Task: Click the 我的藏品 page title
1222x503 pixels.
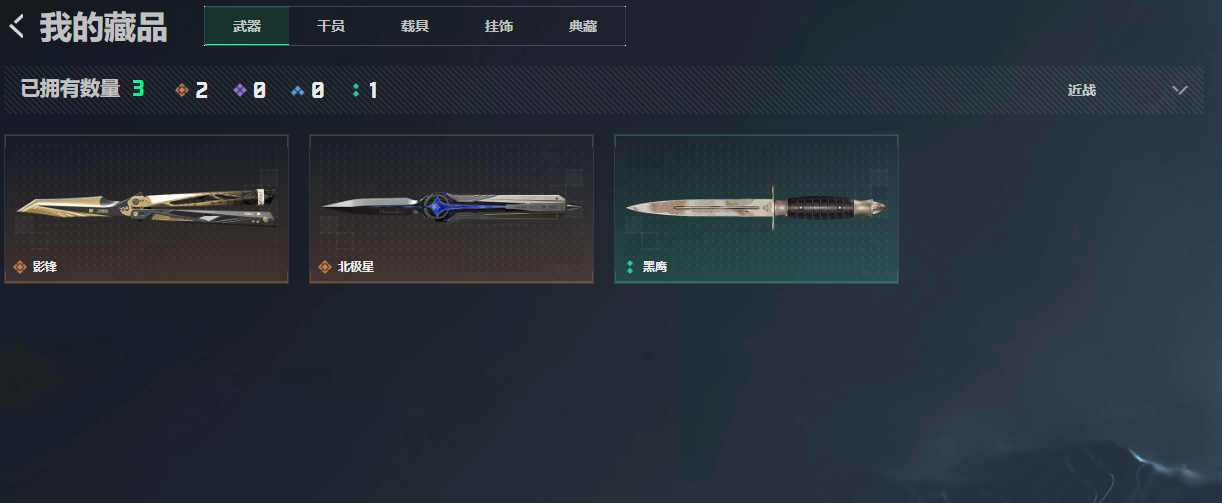Action: (103, 28)
